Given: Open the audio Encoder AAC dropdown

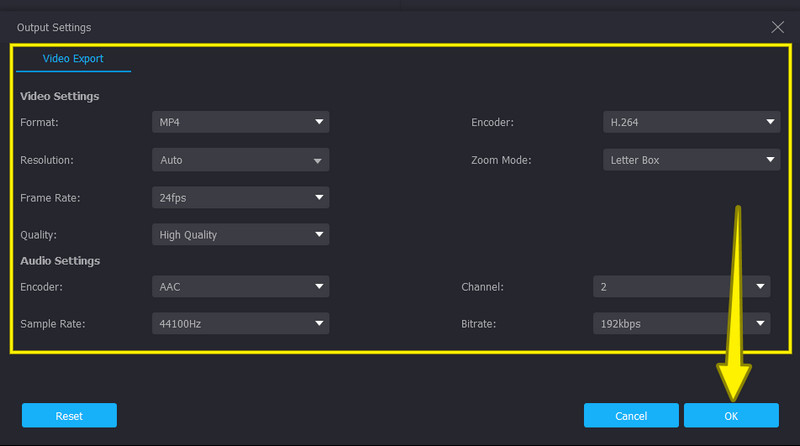Looking at the screenshot, I should 240,286.
